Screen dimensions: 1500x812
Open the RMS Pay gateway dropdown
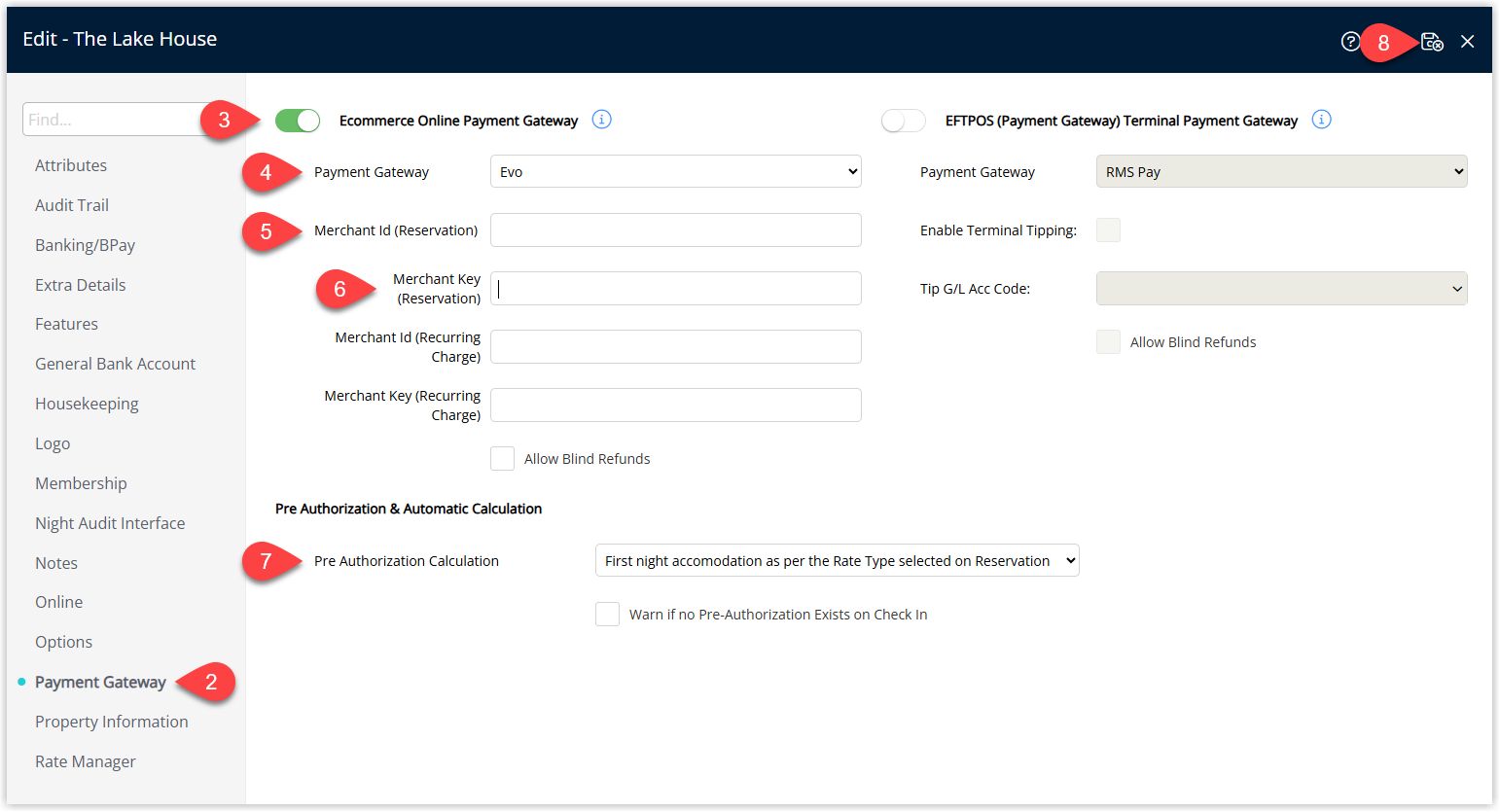[x=1281, y=172]
